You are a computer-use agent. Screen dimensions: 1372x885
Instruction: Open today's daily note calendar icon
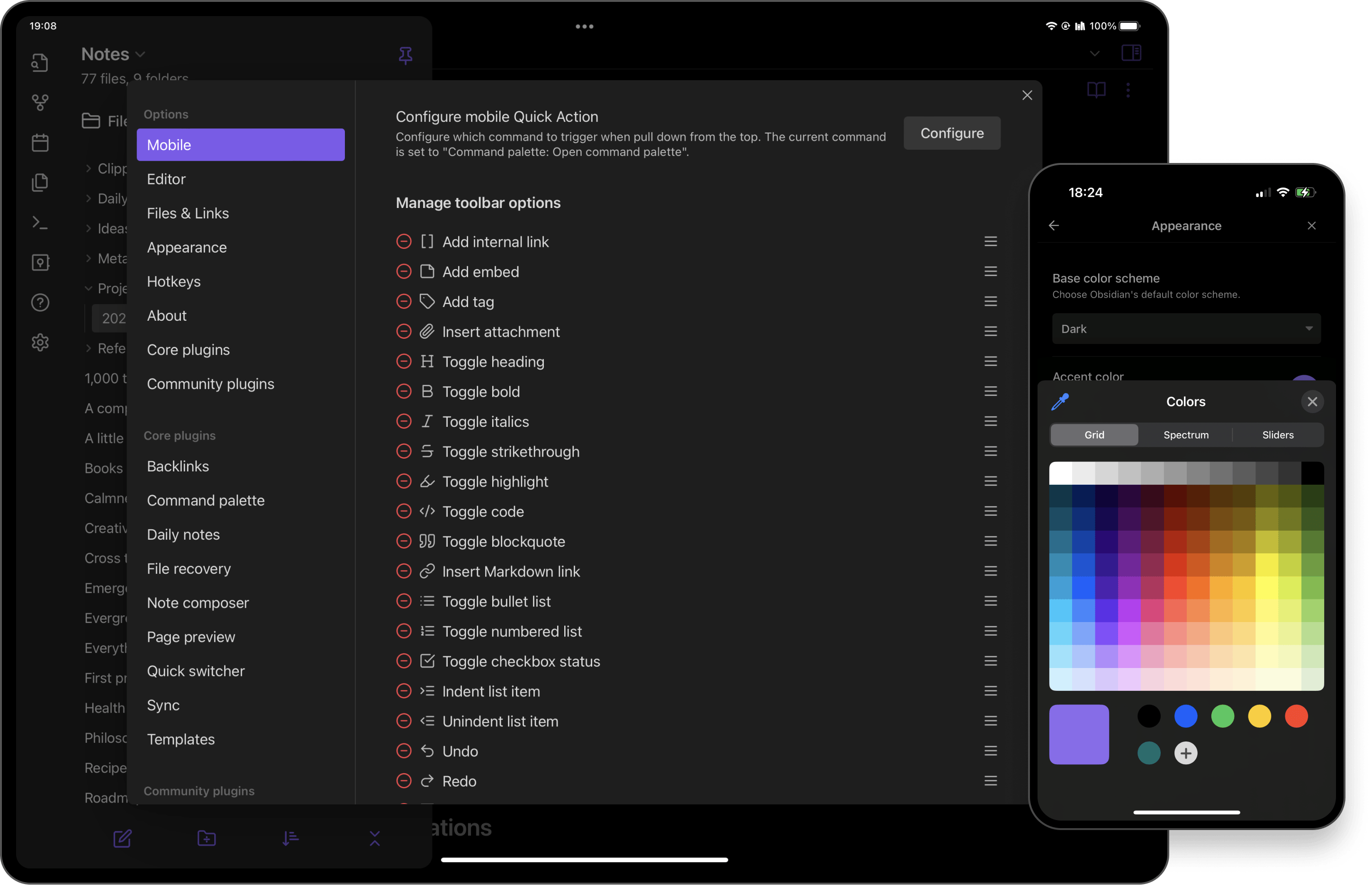point(40,143)
